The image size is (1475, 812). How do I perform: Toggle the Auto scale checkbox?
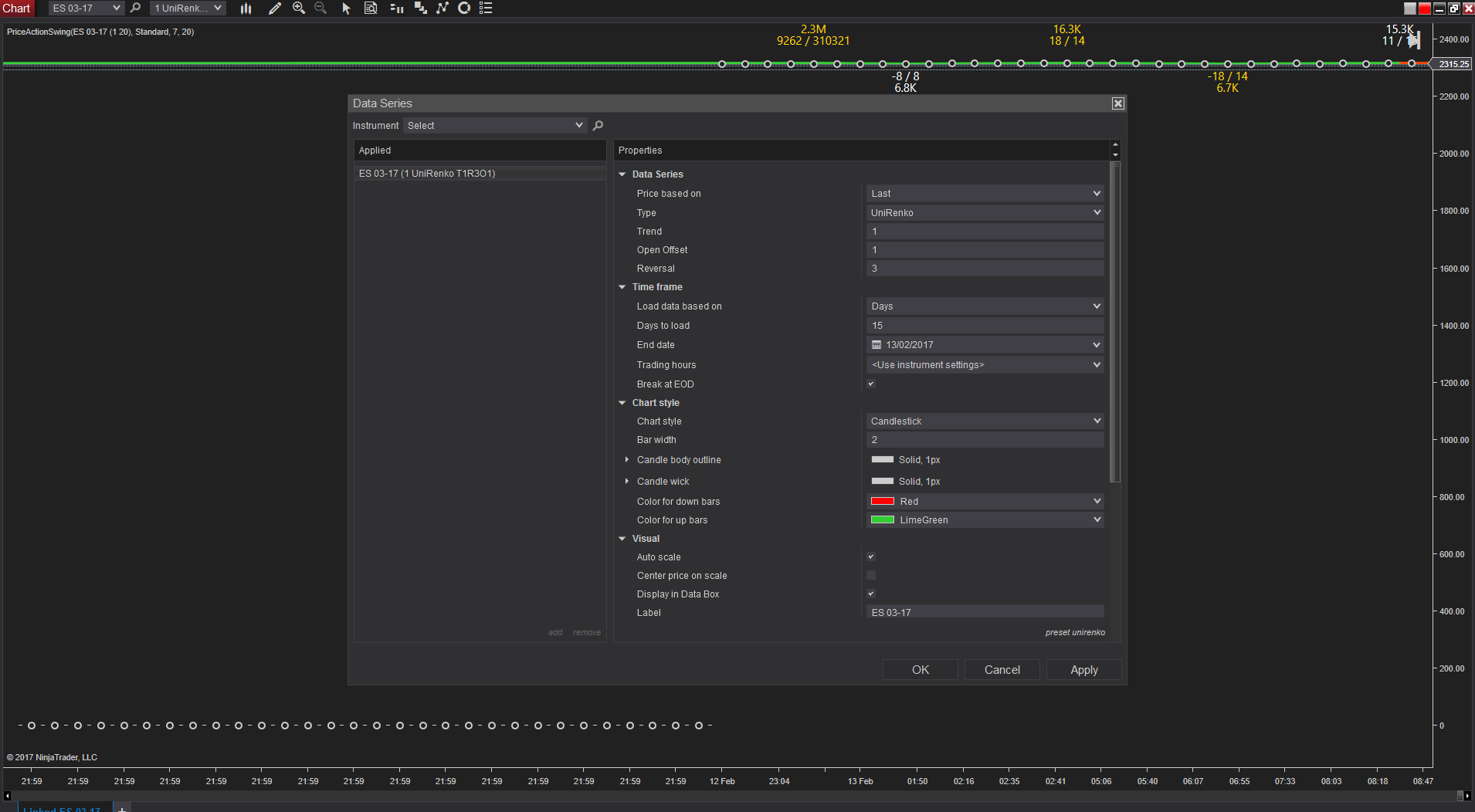[871, 557]
